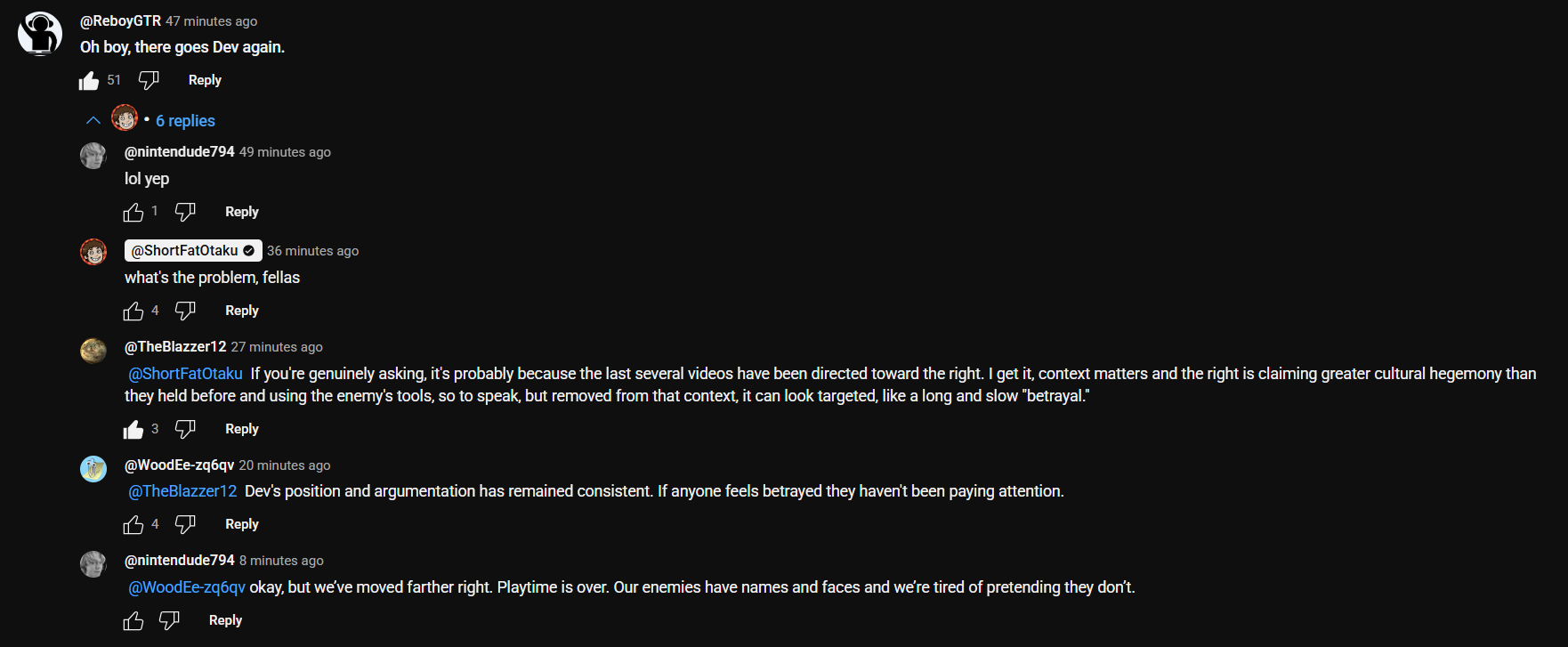
Task: Dislike TheBlazzer12's reply
Action: click(x=185, y=429)
